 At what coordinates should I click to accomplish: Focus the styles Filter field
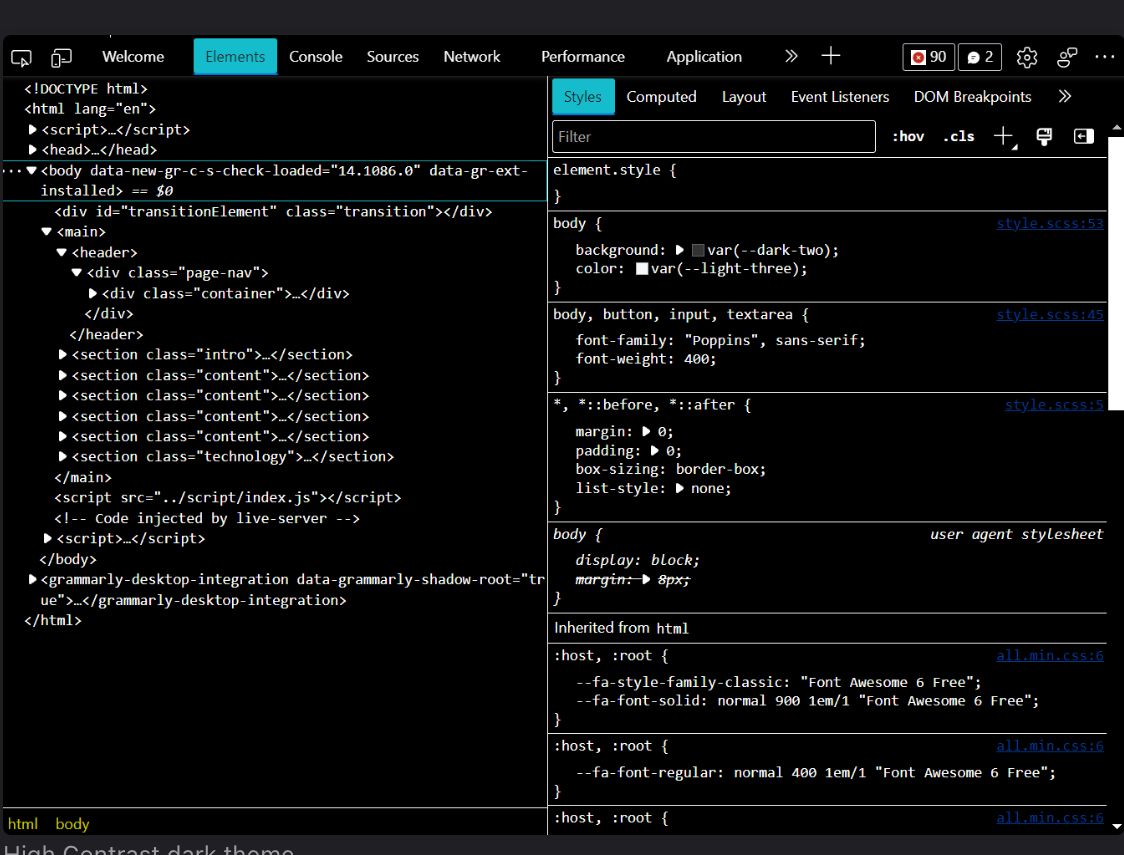point(713,136)
